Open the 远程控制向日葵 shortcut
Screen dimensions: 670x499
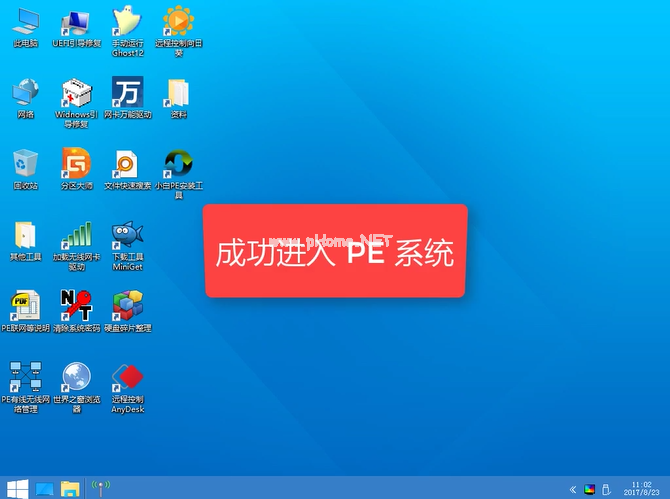(x=179, y=32)
